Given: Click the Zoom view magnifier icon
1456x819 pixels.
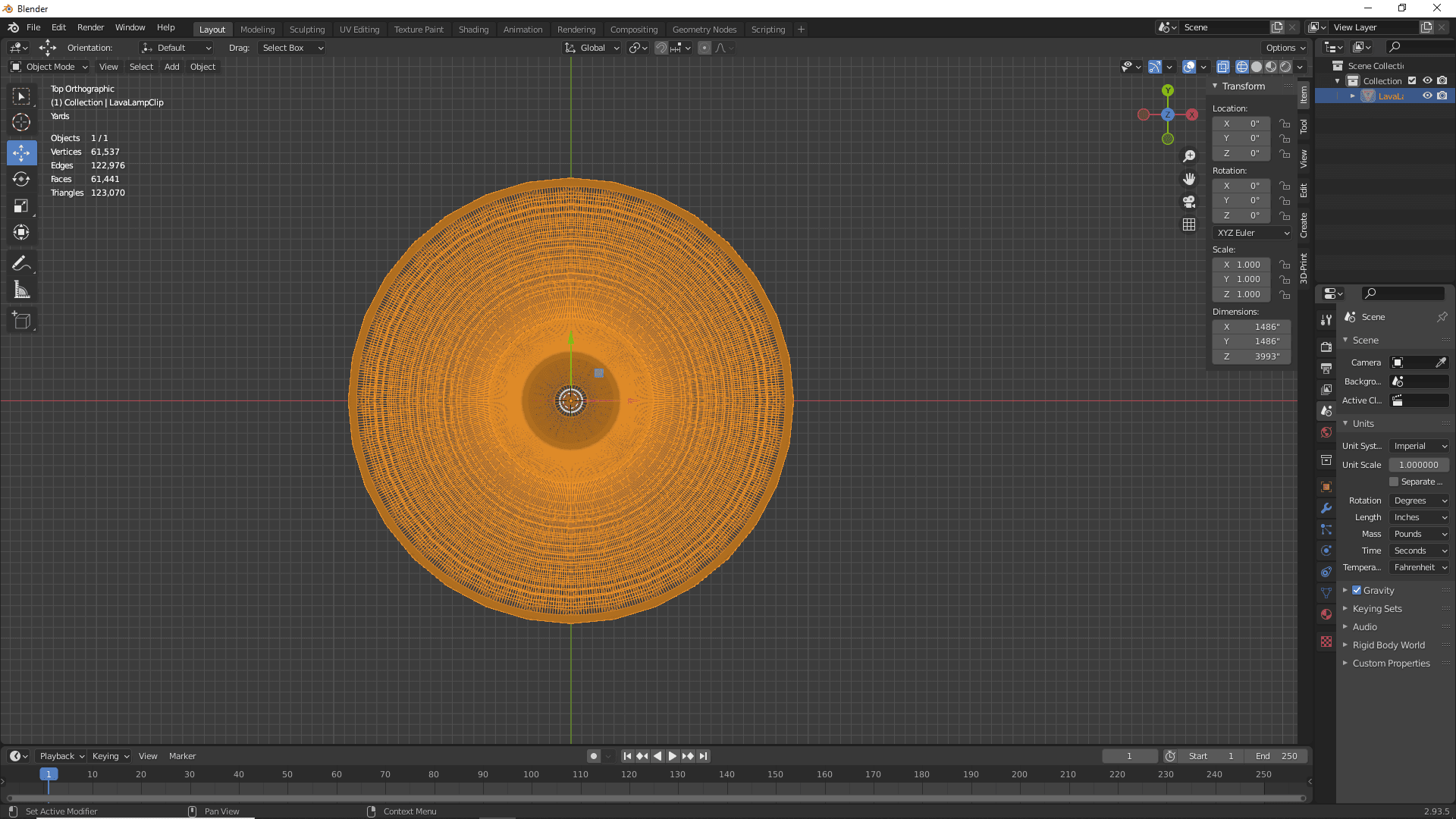Looking at the screenshot, I should (1189, 156).
